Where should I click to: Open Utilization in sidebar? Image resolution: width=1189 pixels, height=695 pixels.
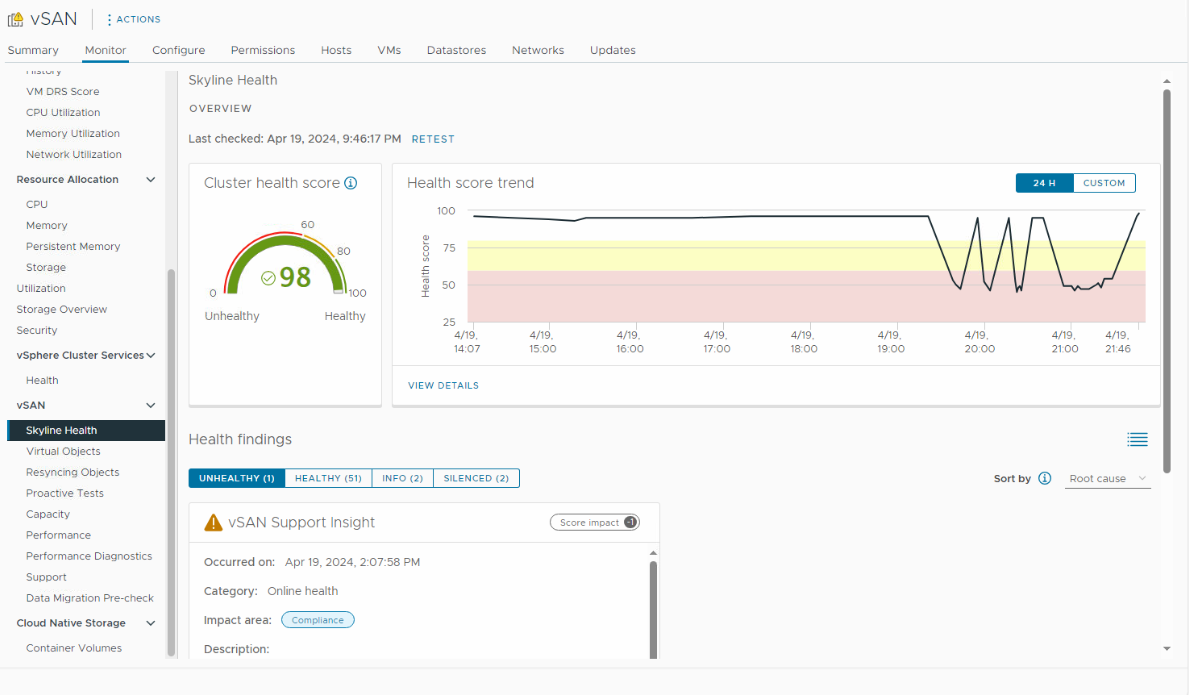point(41,289)
